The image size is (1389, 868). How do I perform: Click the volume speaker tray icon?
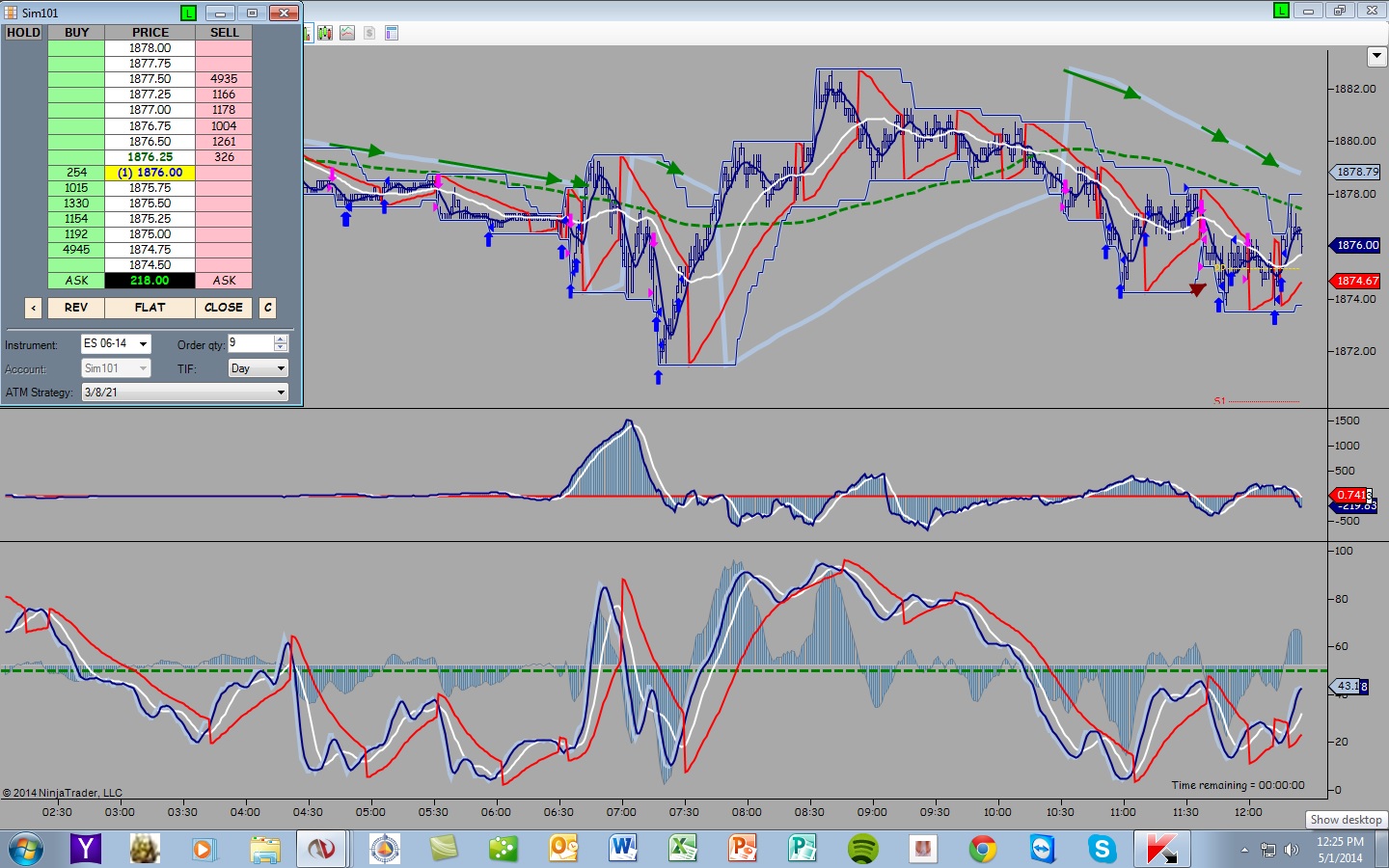click(1292, 850)
